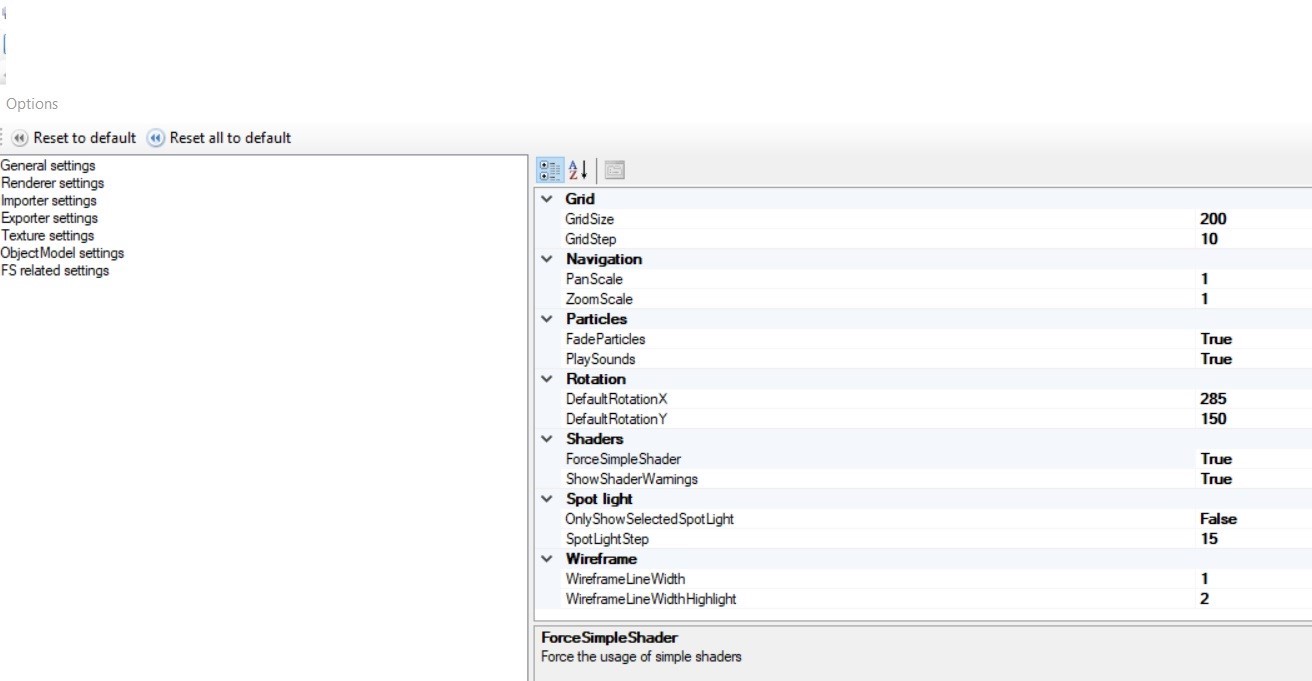Click the Alphabetical sort icon
Screen dimensions: 1312x681
click(578, 169)
